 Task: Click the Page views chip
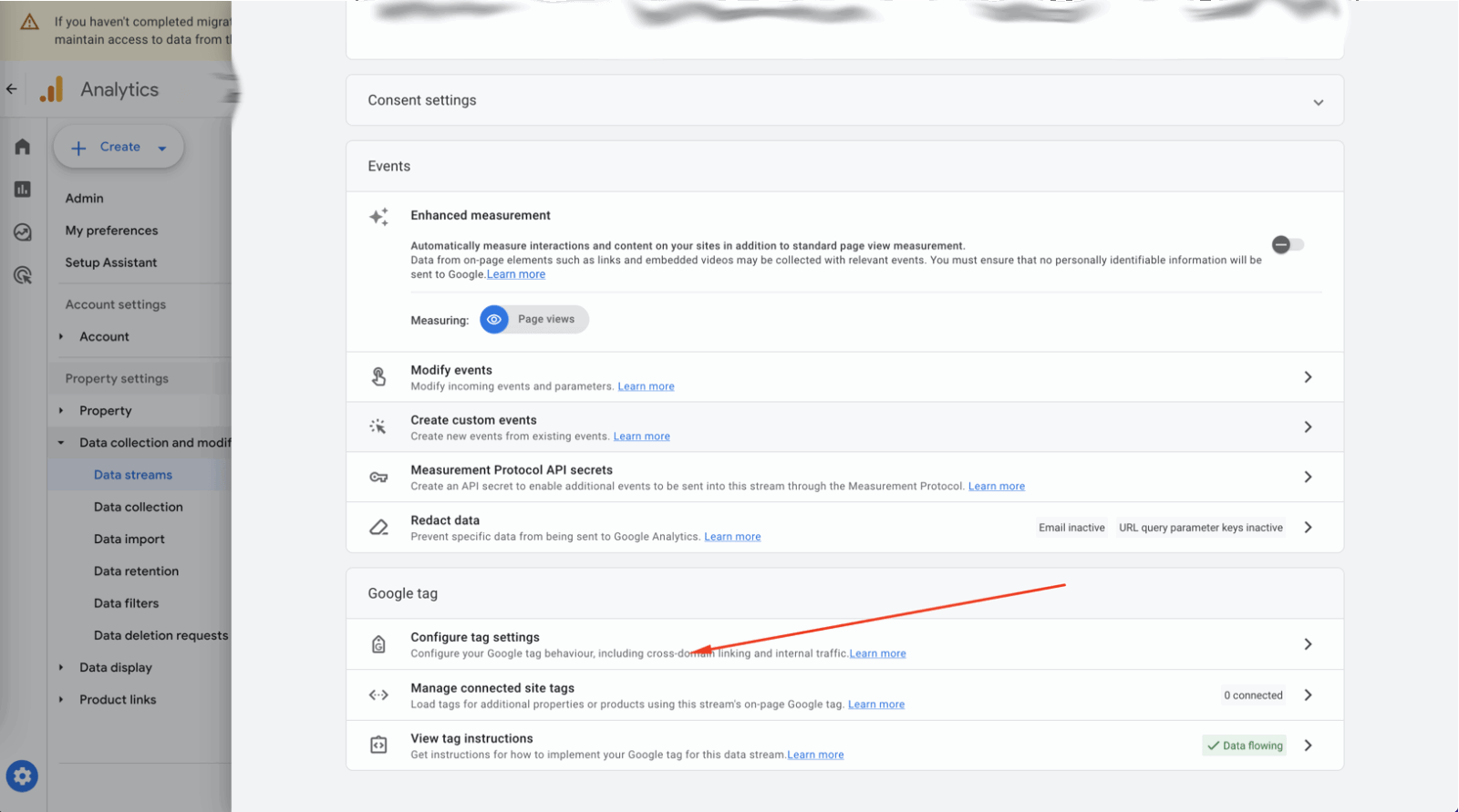tap(534, 320)
